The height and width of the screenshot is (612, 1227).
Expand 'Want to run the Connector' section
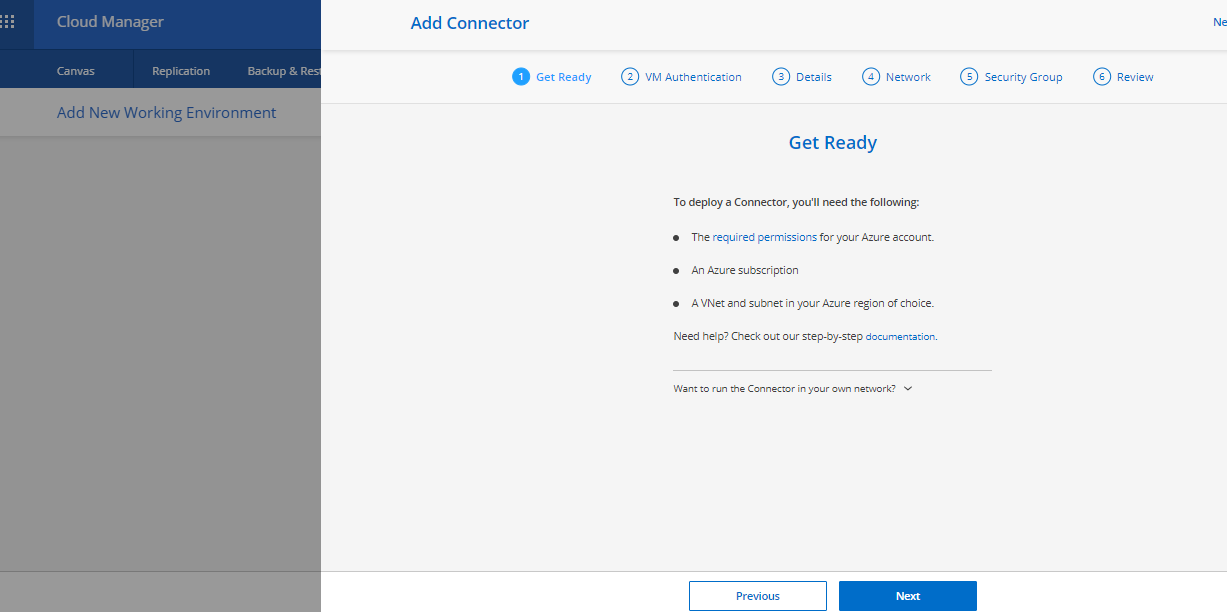coord(784,389)
